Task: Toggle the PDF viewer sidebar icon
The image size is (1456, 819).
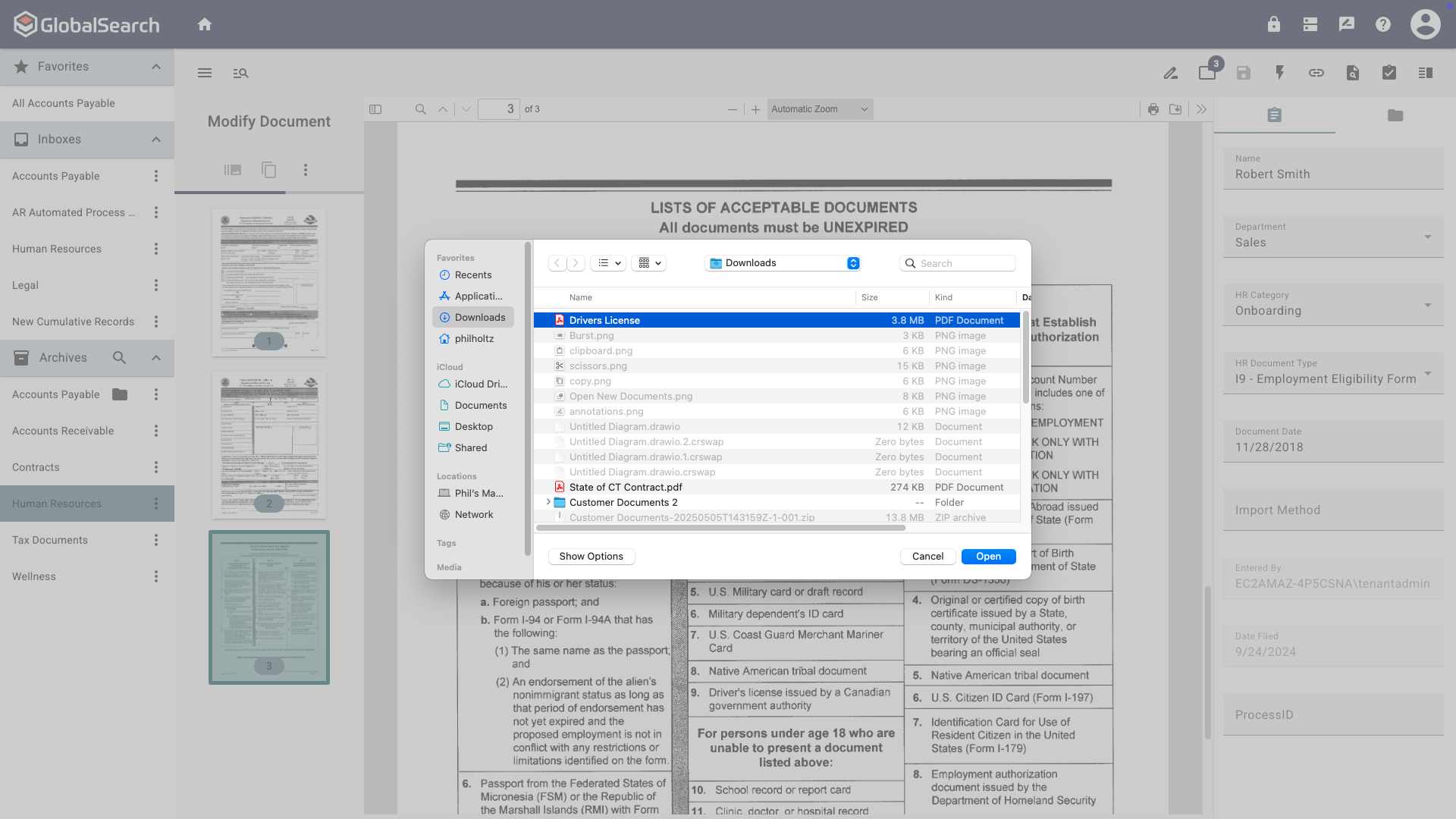Action: (375, 109)
